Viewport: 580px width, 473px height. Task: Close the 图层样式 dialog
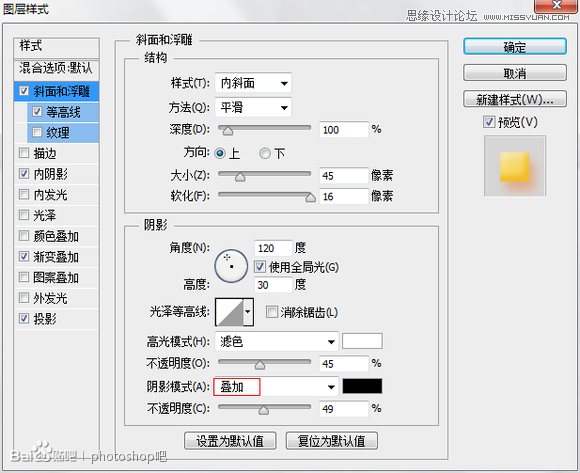coord(556,5)
